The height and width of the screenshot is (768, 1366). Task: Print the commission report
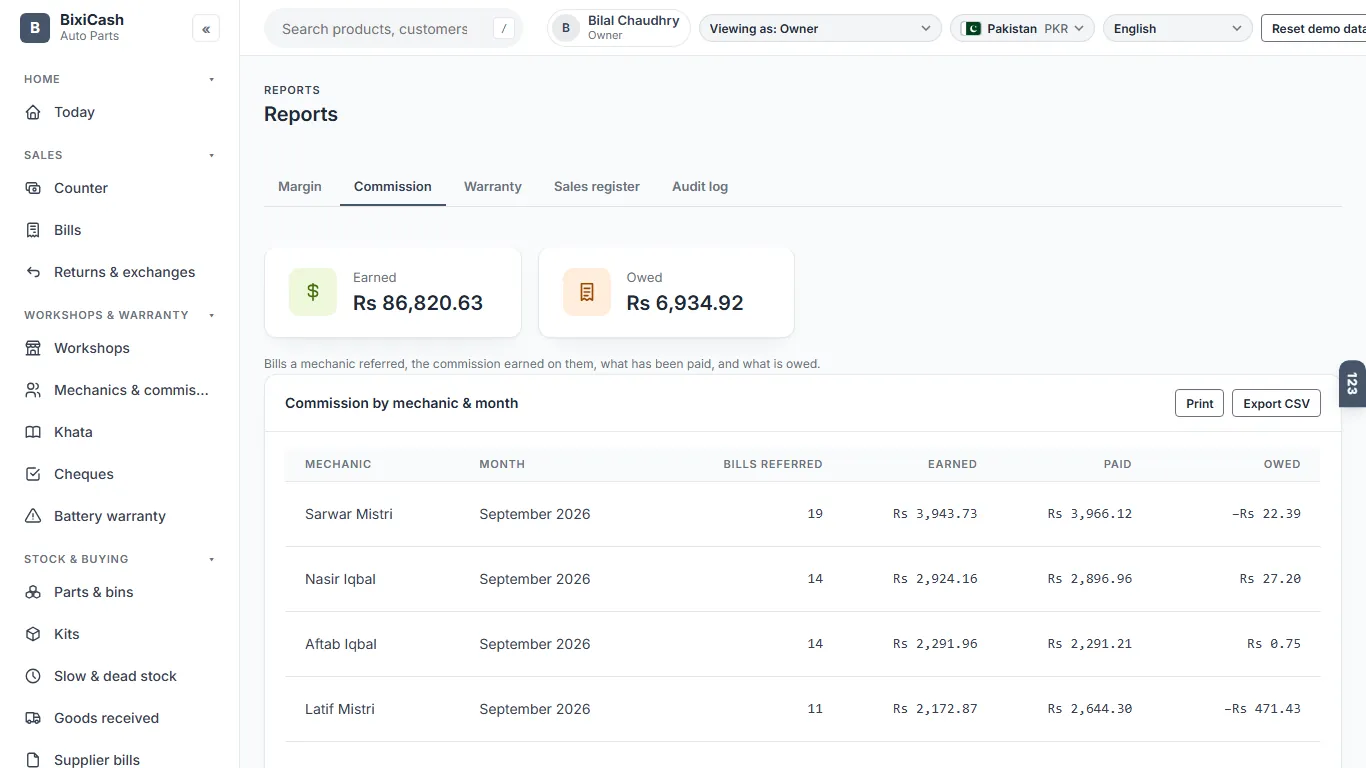click(1199, 403)
